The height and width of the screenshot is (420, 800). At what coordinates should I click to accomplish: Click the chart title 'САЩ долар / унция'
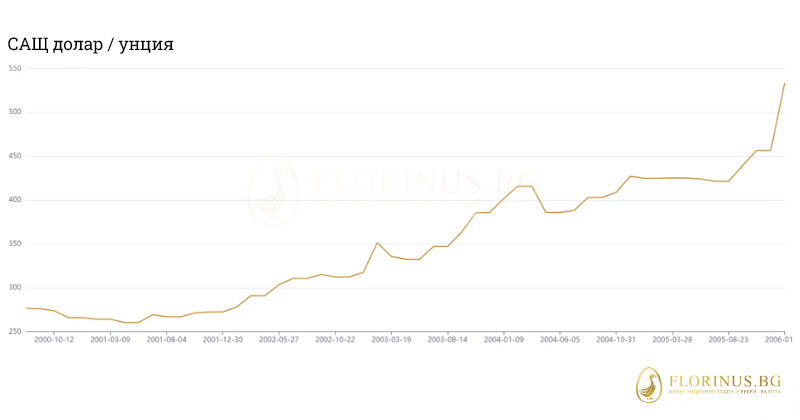91,45
